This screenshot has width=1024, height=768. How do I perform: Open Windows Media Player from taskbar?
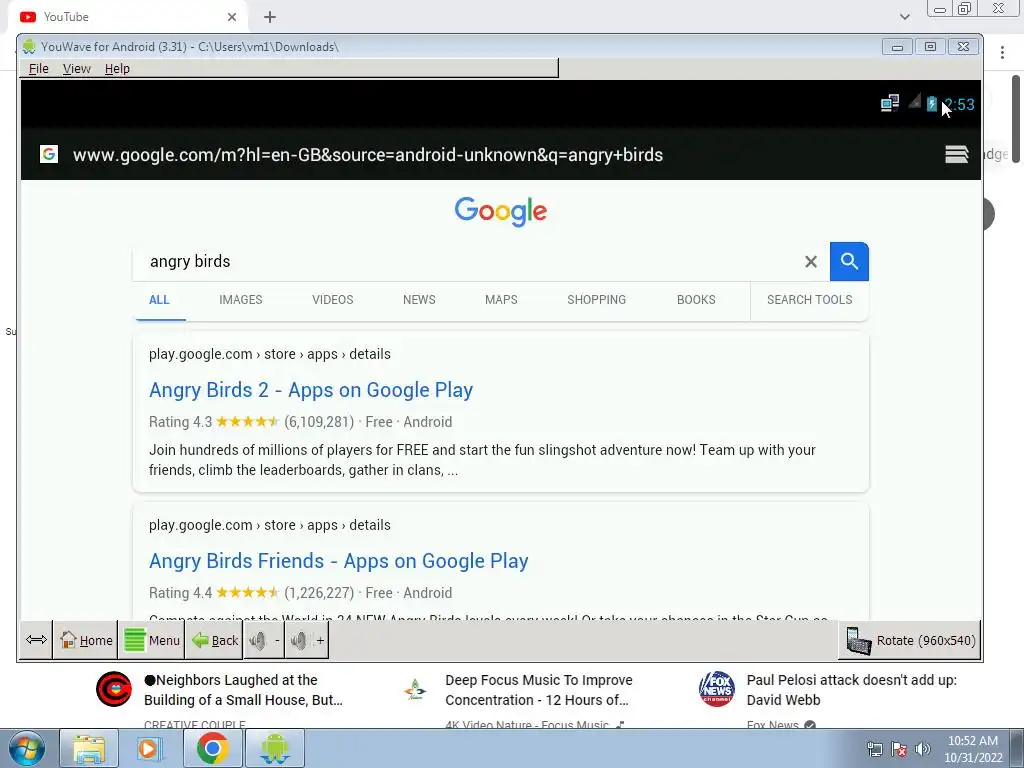(x=150, y=748)
